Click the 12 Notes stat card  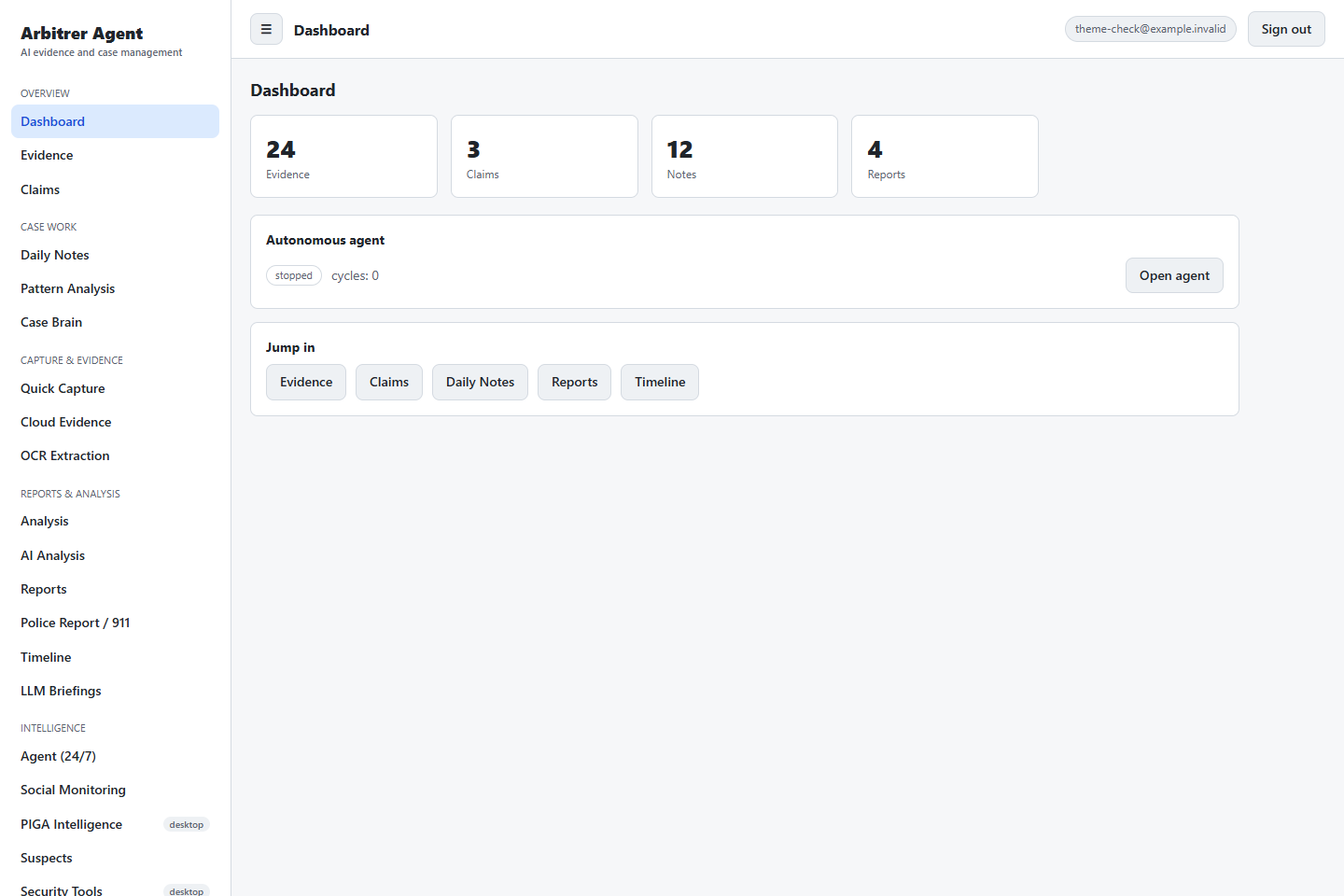coord(745,156)
